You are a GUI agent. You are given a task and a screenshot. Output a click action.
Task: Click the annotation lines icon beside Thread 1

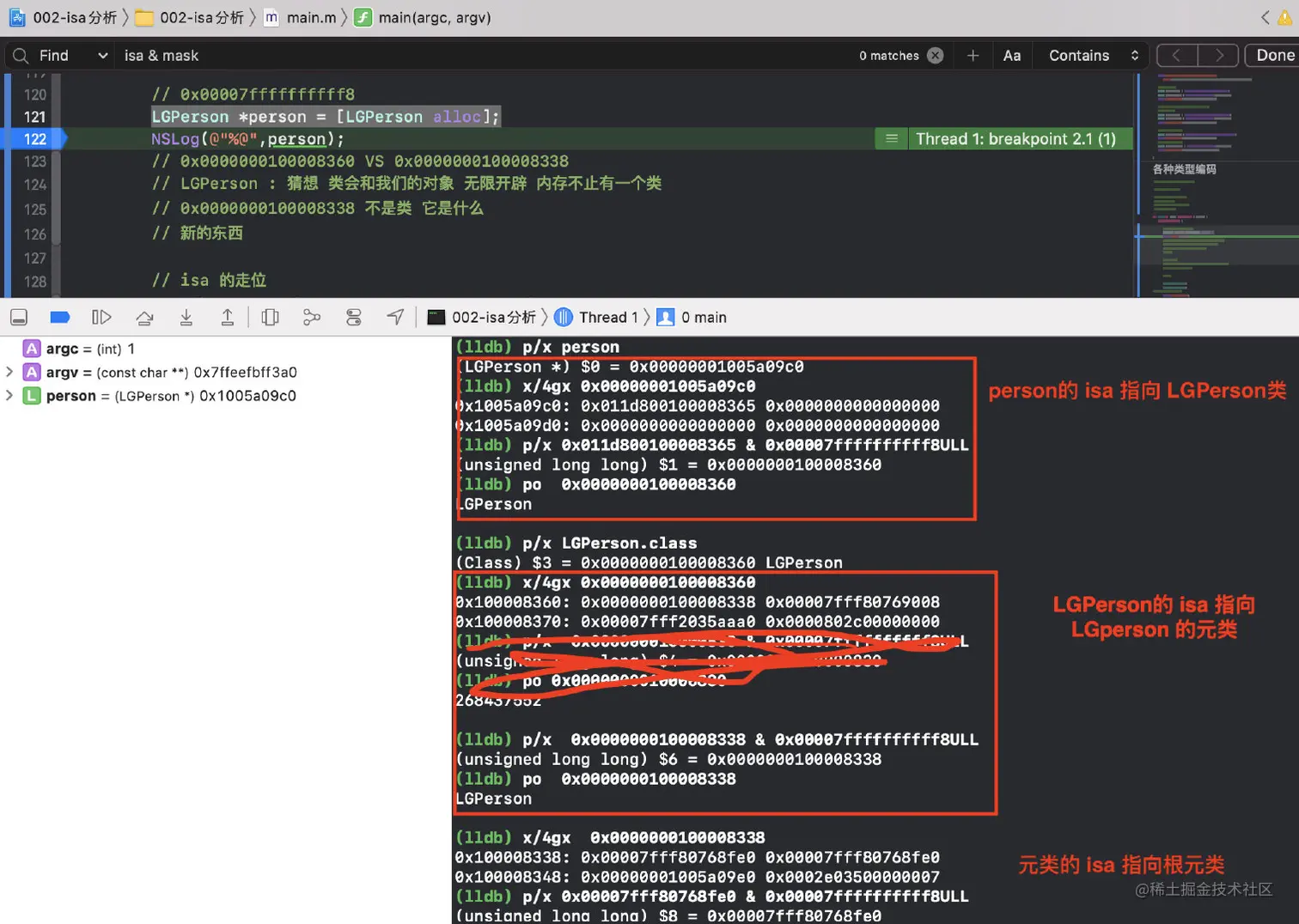(x=892, y=139)
